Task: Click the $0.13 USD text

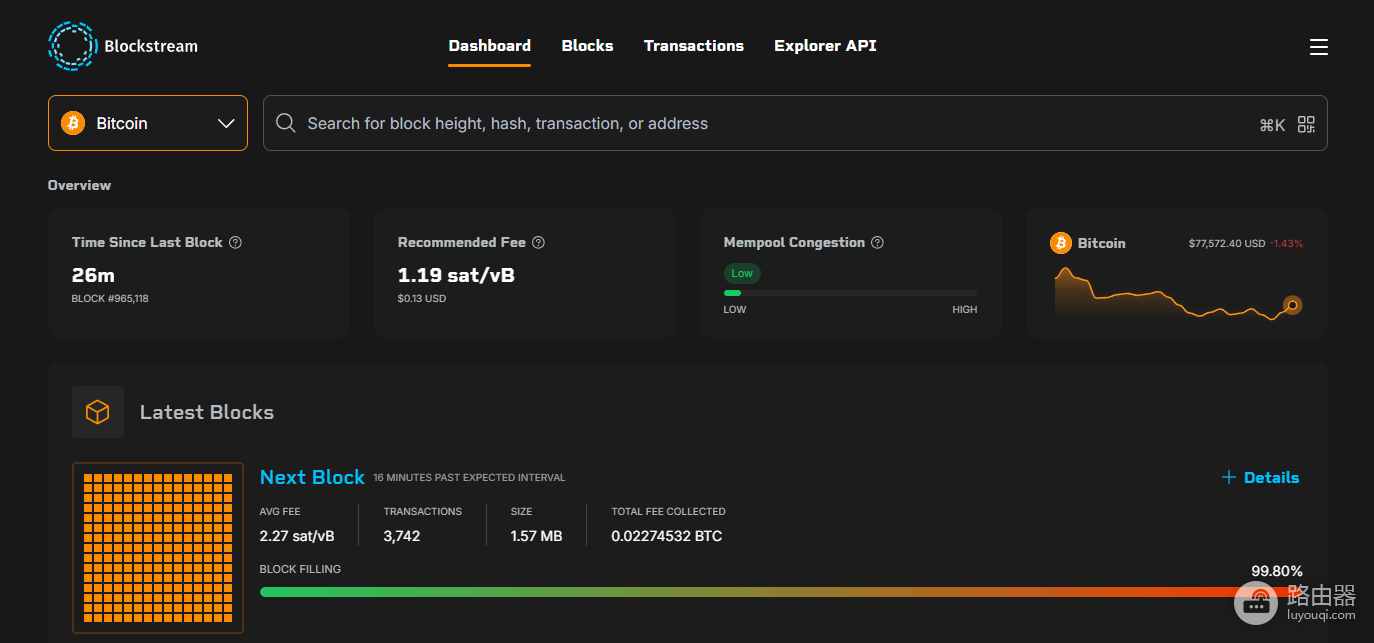Action: (422, 298)
